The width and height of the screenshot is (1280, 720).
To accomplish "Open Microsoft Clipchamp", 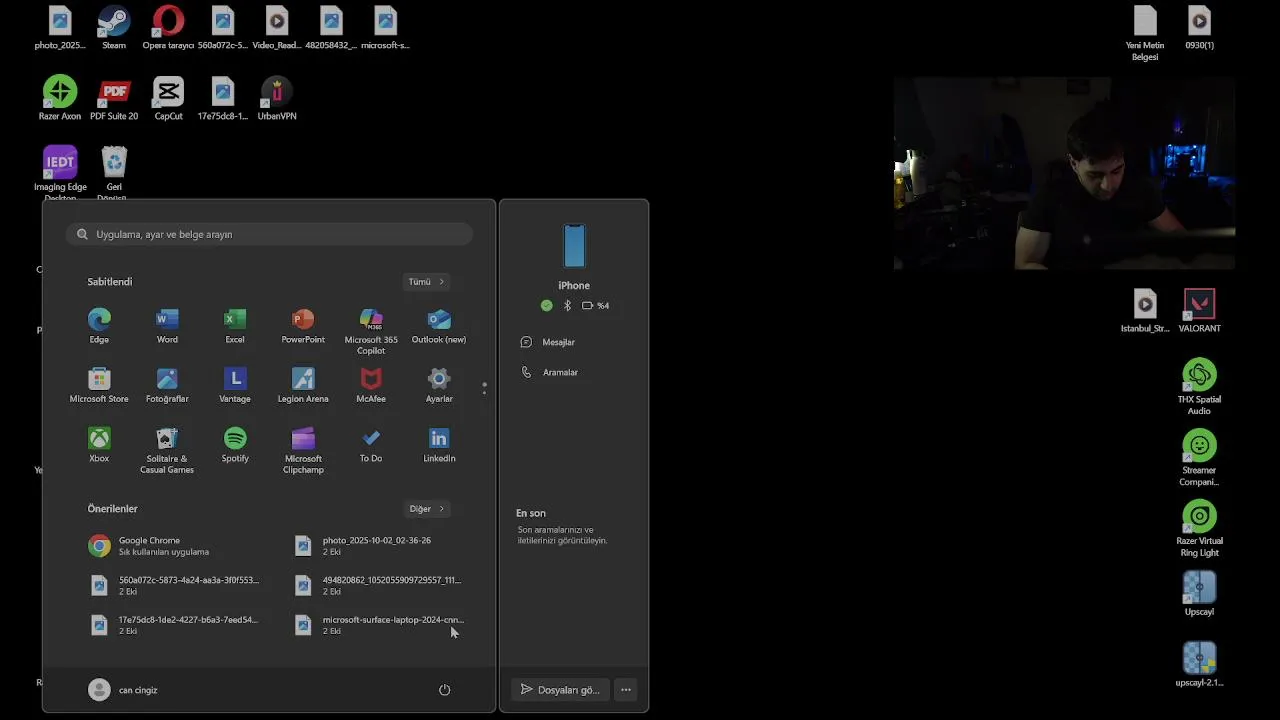I will click(x=303, y=451).
